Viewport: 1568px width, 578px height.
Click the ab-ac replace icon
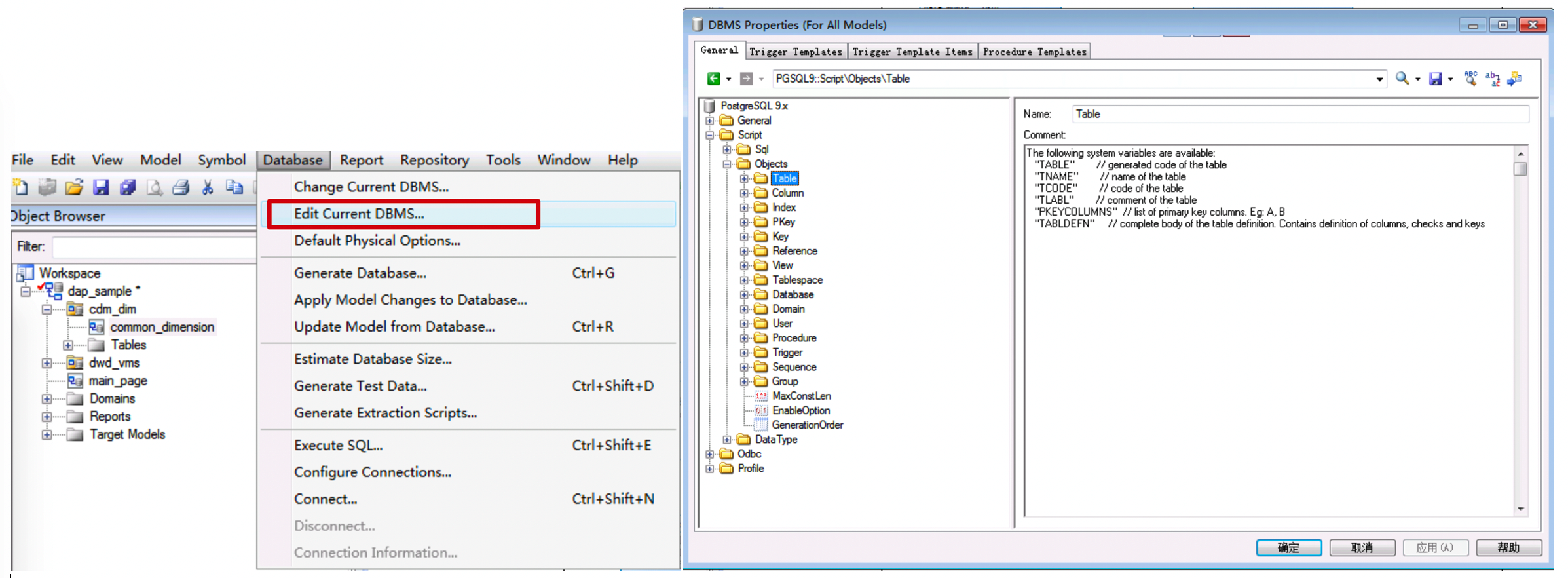(x=1493, y=79)
